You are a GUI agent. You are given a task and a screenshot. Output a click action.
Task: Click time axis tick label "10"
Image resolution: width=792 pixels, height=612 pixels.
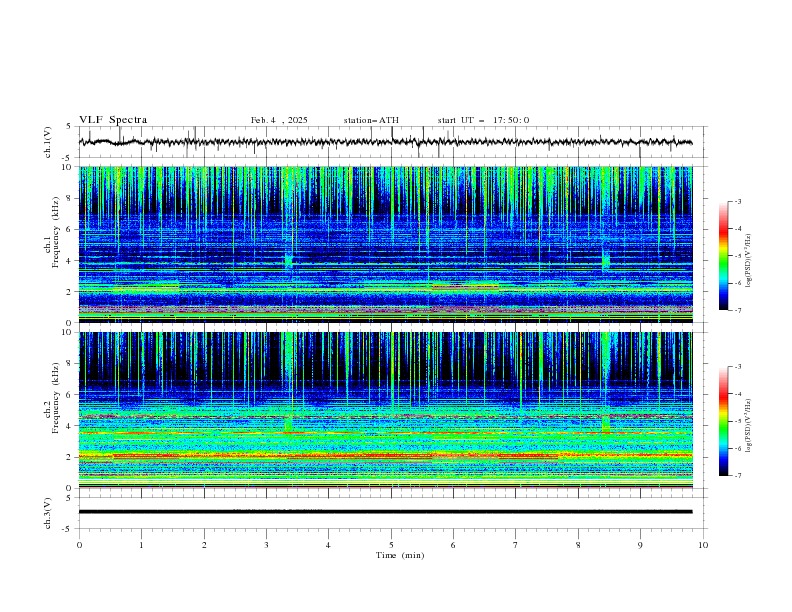click(703, 545)
